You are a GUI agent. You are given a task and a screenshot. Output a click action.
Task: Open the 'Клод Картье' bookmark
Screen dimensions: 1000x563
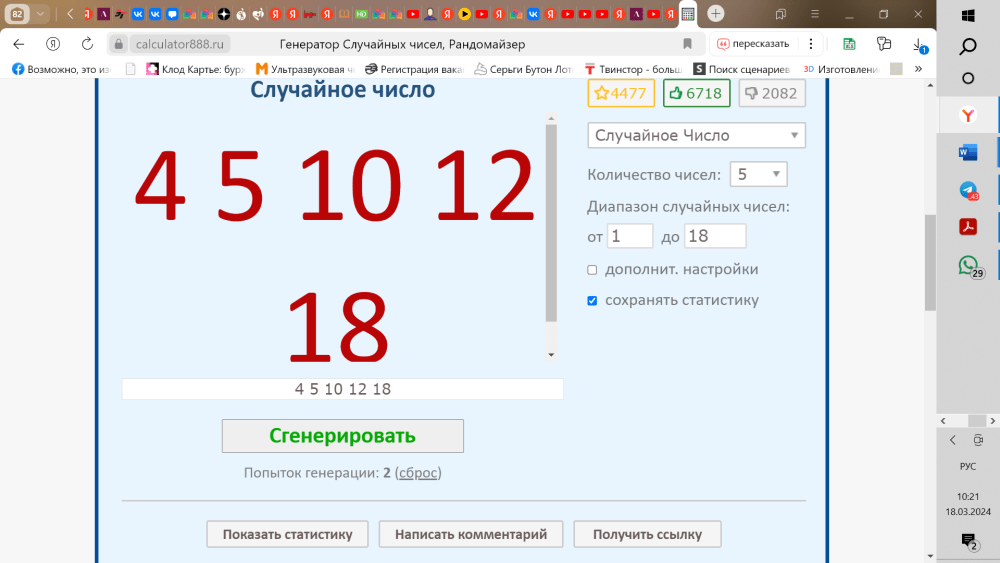pyautogui.click(x=195, y=69)
